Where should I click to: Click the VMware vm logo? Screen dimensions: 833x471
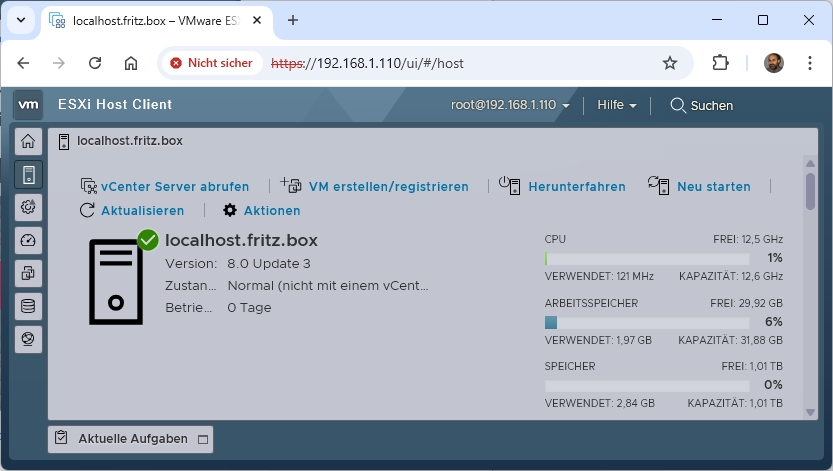click(x=29, y=104)
